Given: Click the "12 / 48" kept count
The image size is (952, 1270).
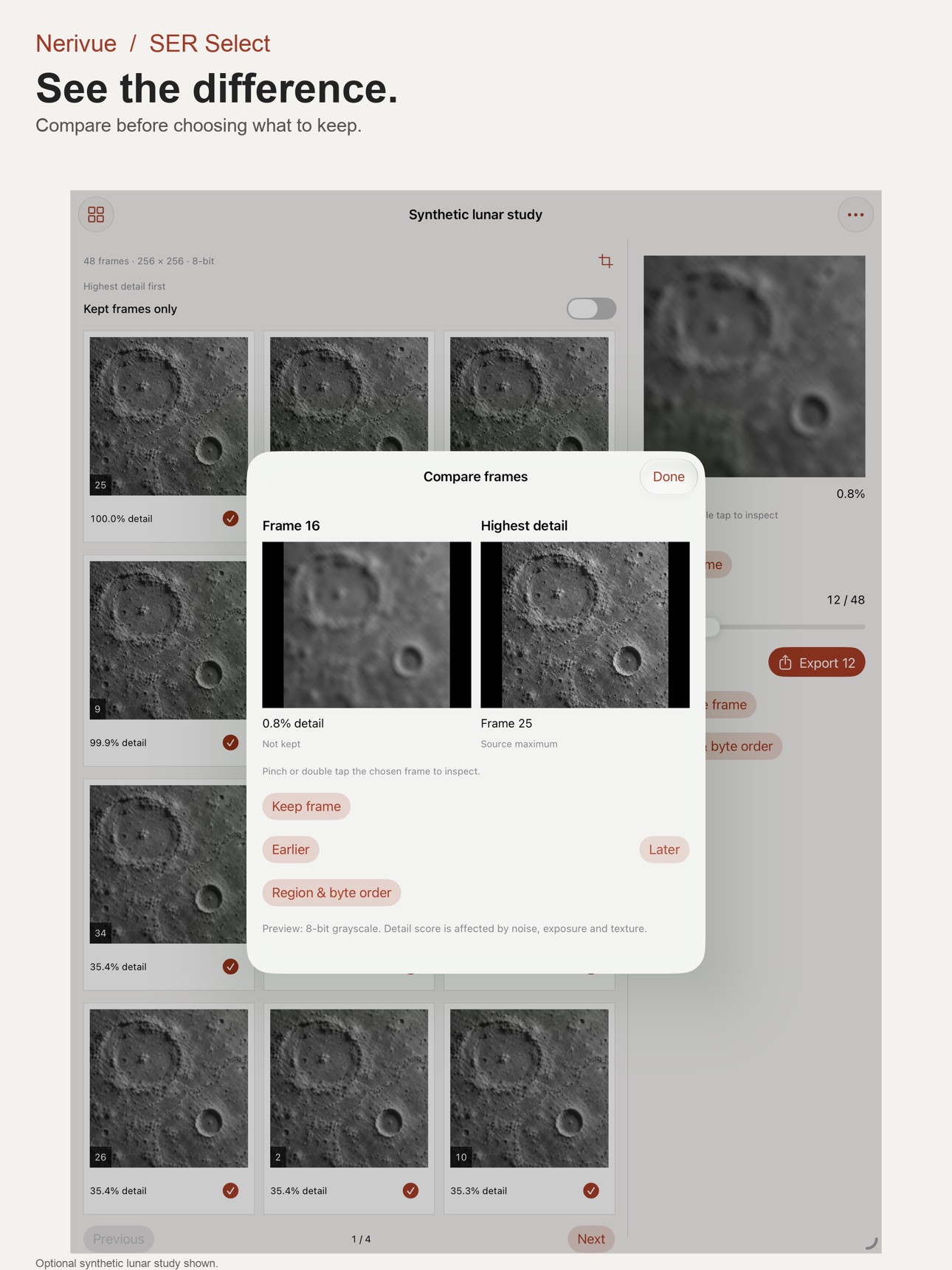Looking at the screenshot, I should pyautogui.click(x=846, y=600).
